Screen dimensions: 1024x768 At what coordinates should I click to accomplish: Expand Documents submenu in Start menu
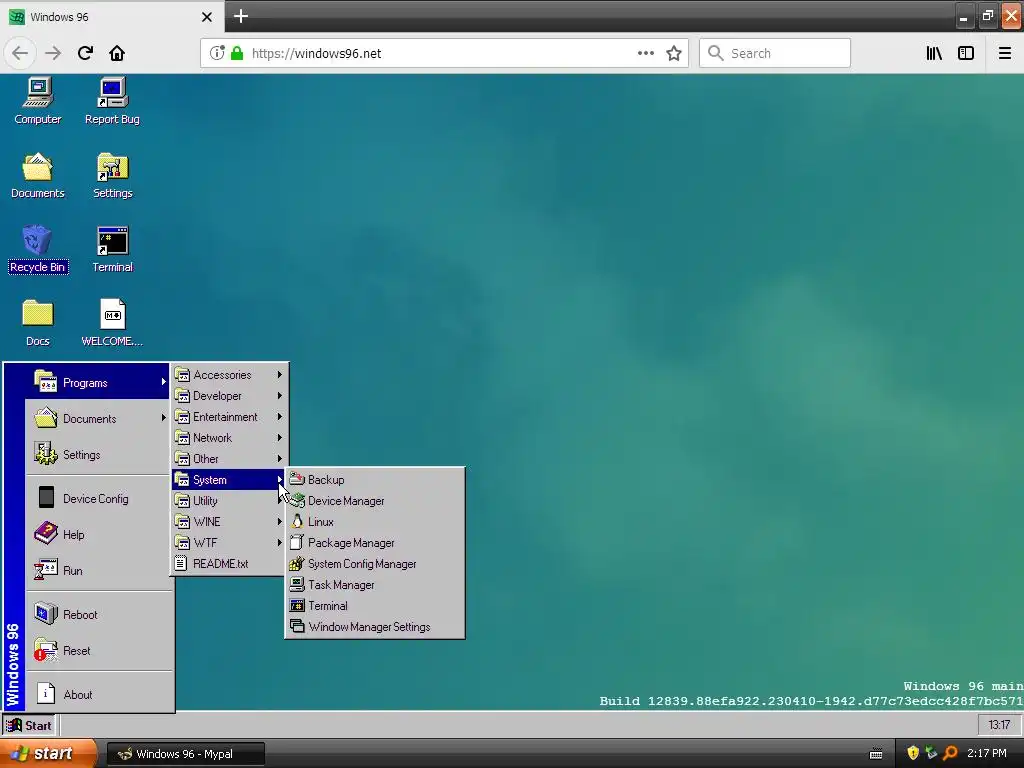pyautogui.click(x=98, y=419)
